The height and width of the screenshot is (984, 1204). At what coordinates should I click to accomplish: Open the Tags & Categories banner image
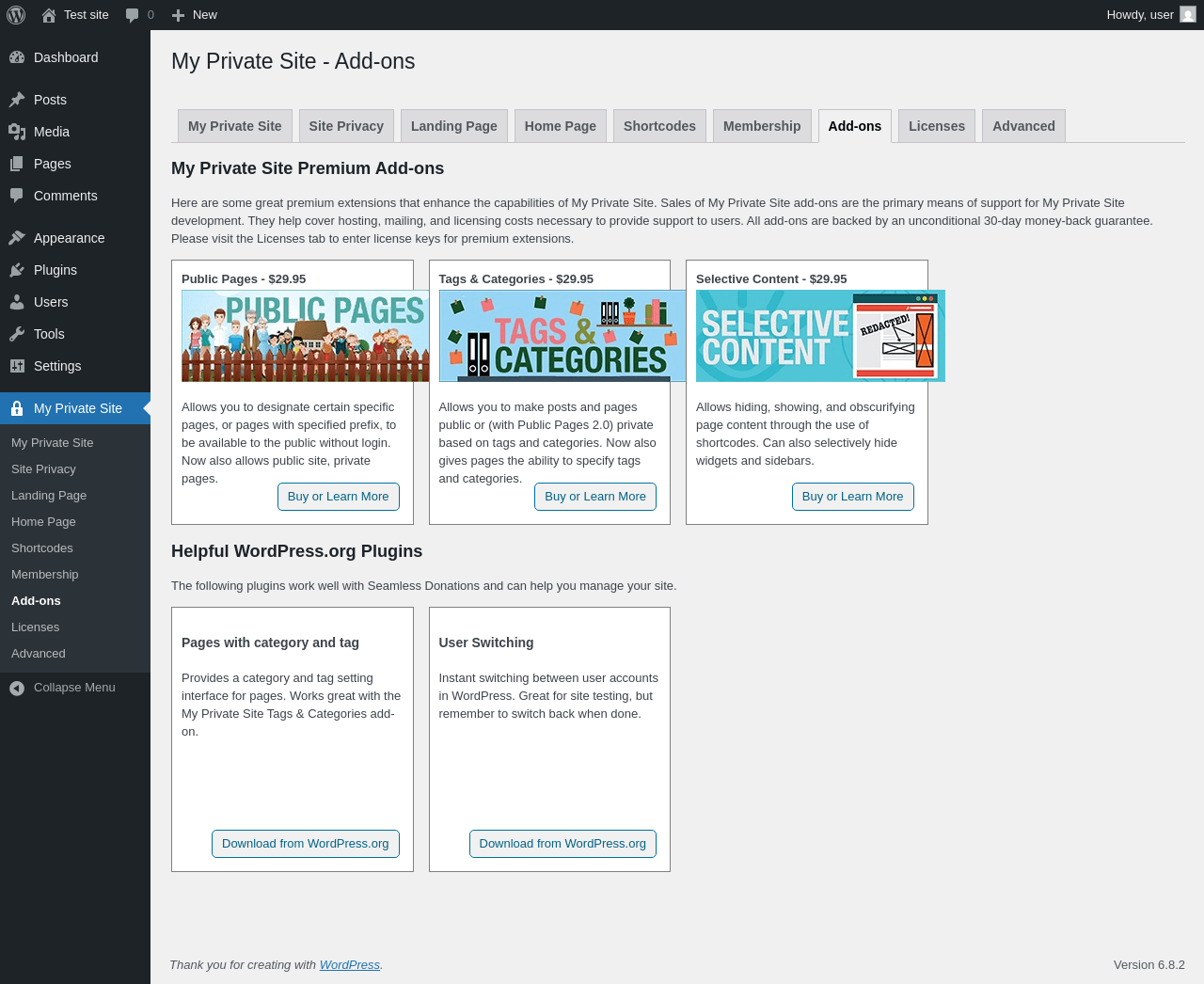click(x=562, y=336)
